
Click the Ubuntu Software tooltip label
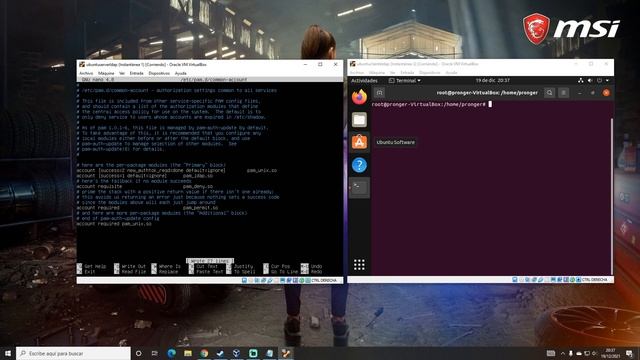click(x=396, y=142)
